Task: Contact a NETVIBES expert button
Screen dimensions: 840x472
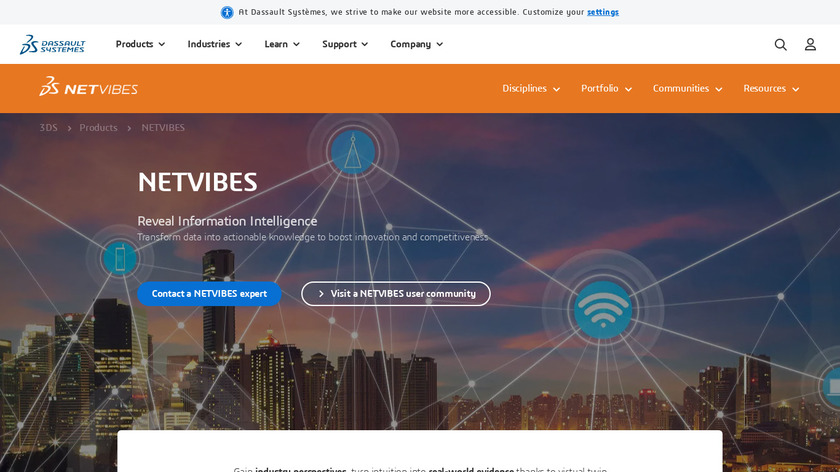Action: (x=209, y=294)
